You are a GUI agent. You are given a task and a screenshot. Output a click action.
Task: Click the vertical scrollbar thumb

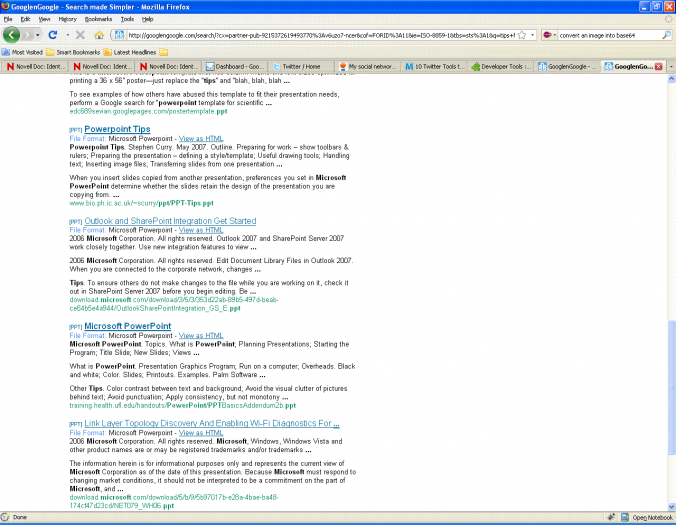[x=671, y=387]
